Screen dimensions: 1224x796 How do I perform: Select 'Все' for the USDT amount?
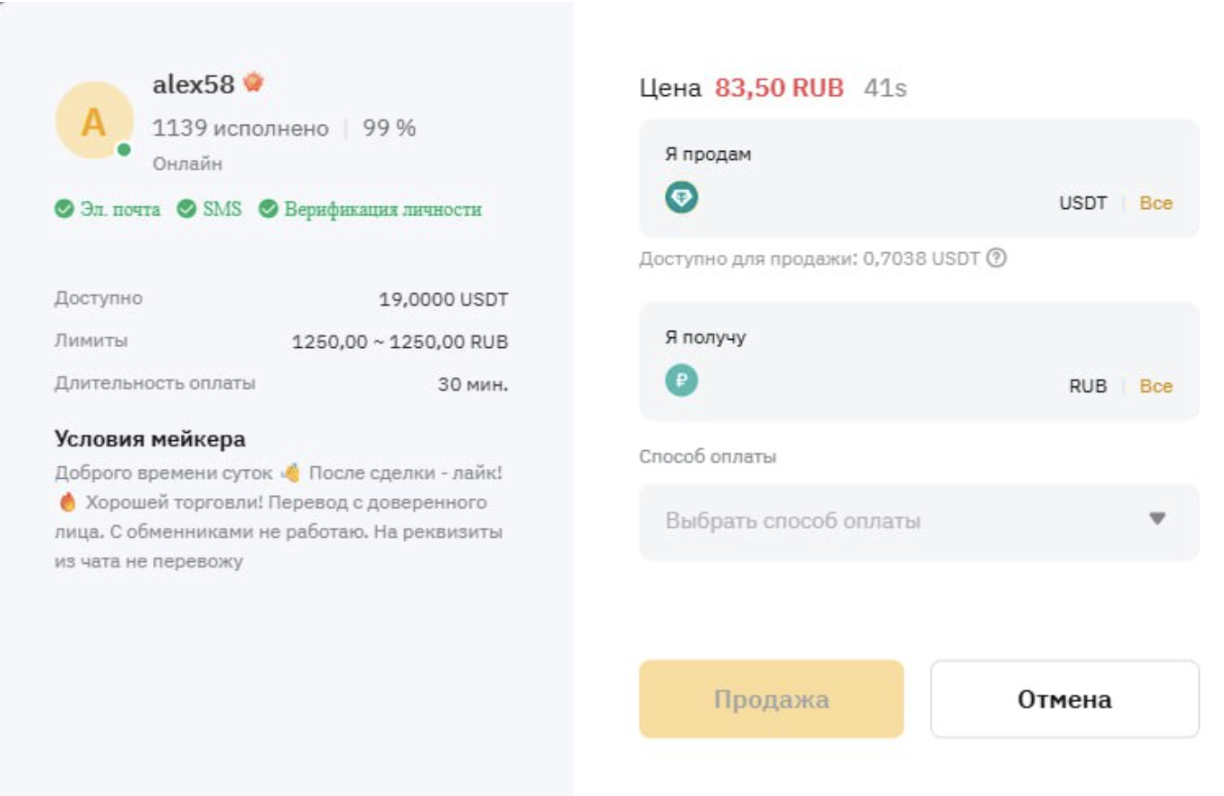point(1156,203)
